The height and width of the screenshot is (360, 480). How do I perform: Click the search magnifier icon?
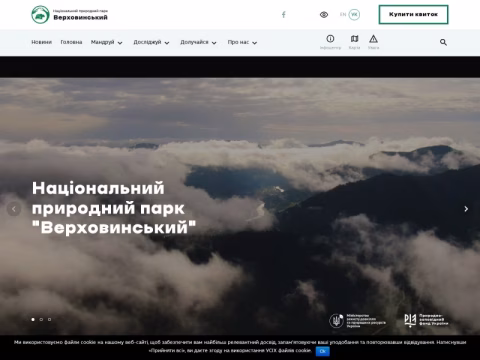[443, 42]
